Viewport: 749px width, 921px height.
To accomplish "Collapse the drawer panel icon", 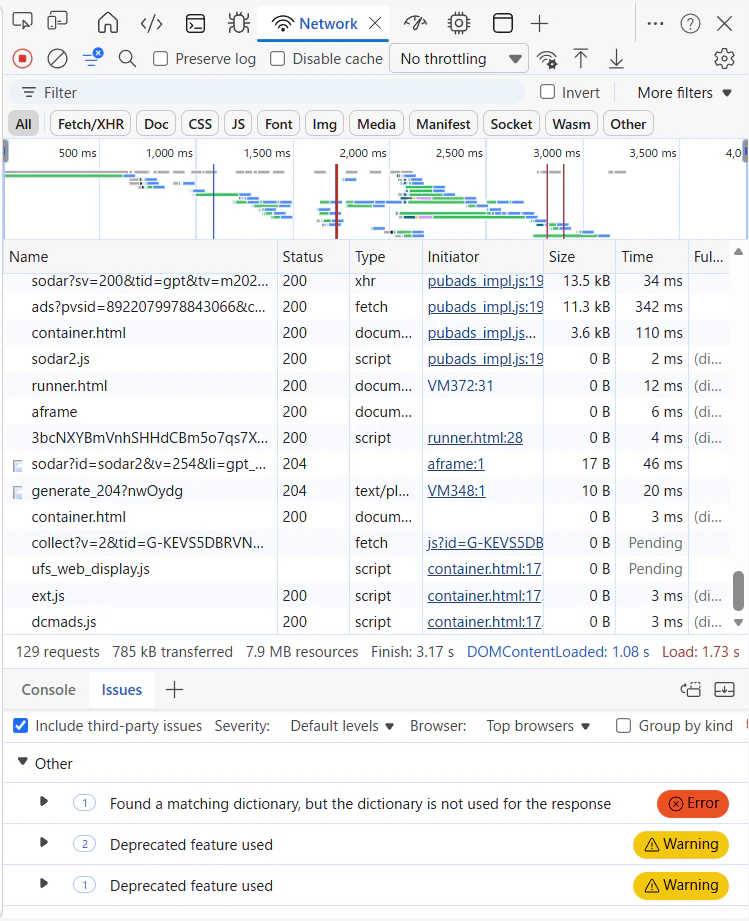I will [x=724, y=690].
